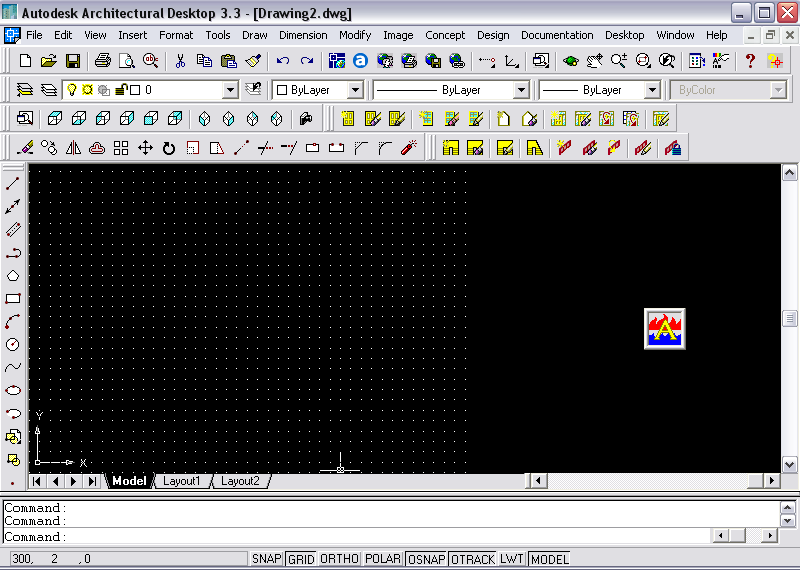Screen dimensions: 800x570
Task: Open the Concept menu
Action: pos(445,35)
